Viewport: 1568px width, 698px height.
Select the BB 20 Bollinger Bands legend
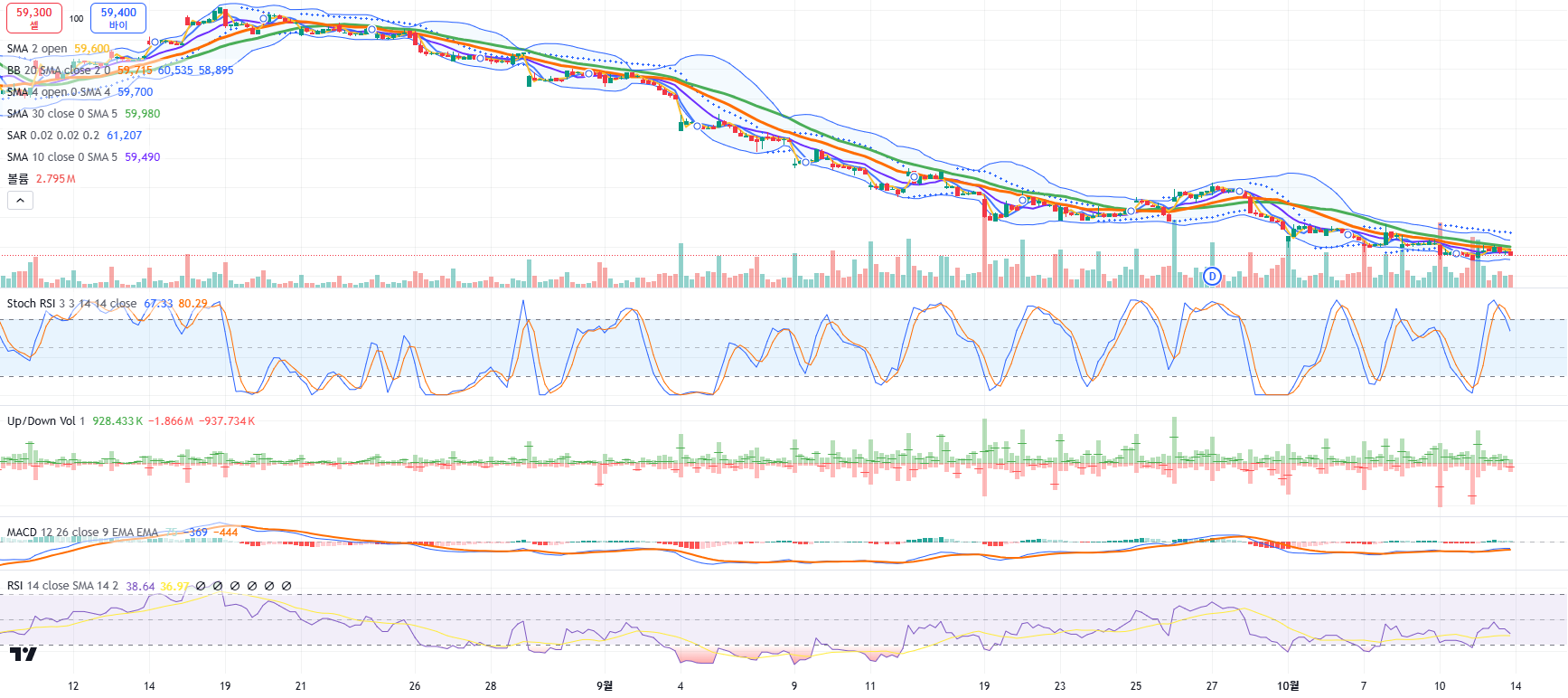tap(58, 71)
